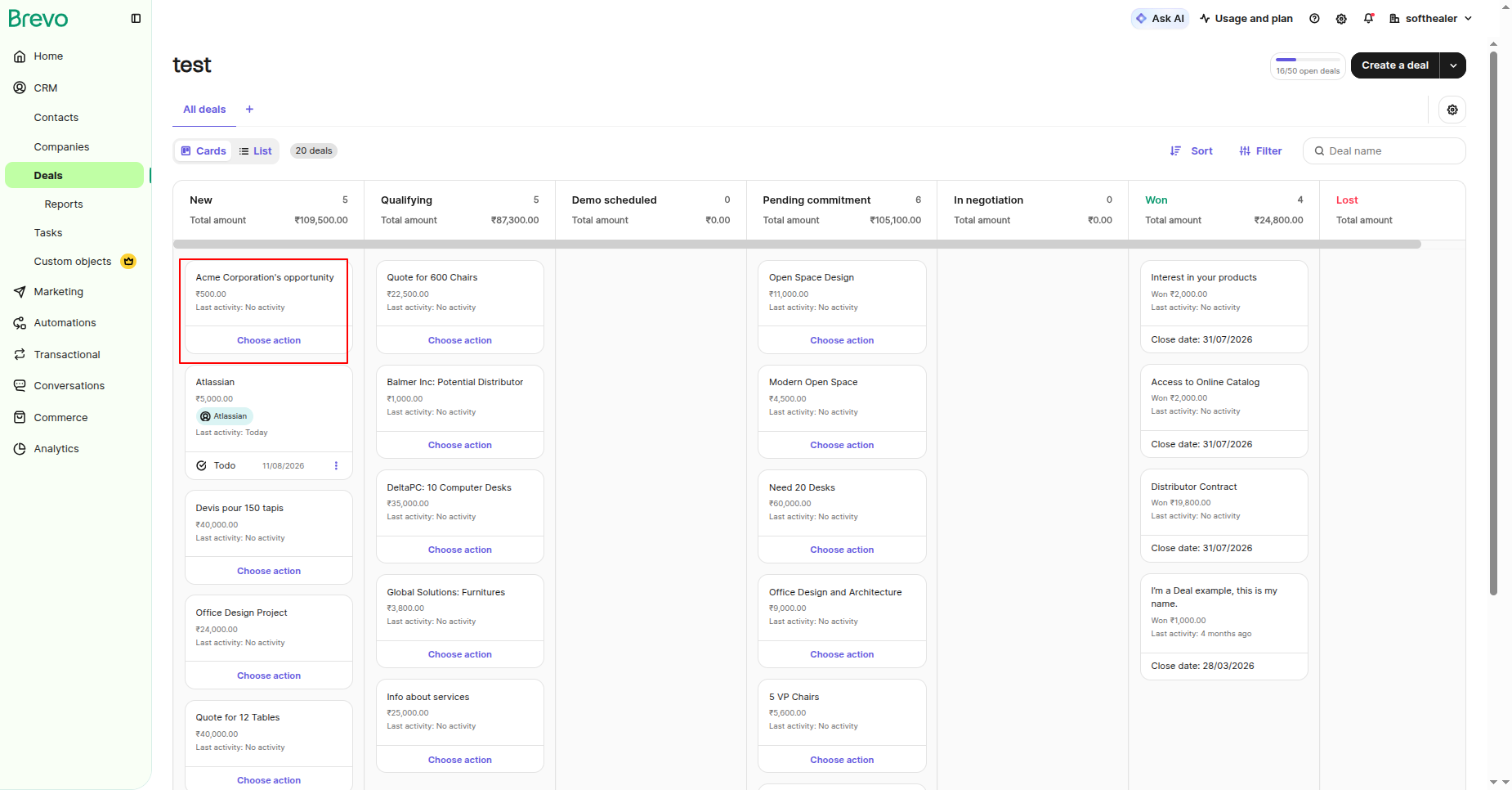This screenshot has width=1512, height=790.
Task: Open the softhealer account dropdown
Action: coord(1431,19)
